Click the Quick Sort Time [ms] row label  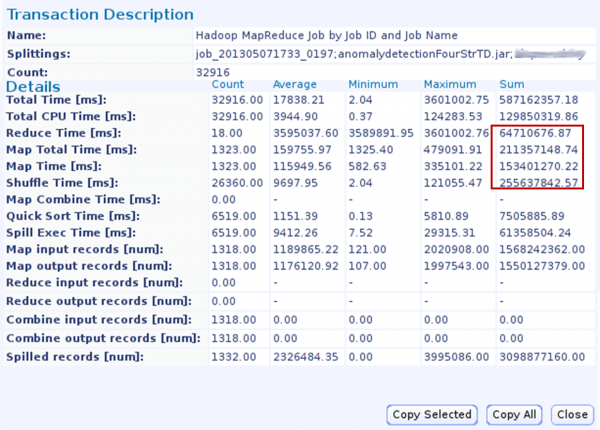(73, 216)
